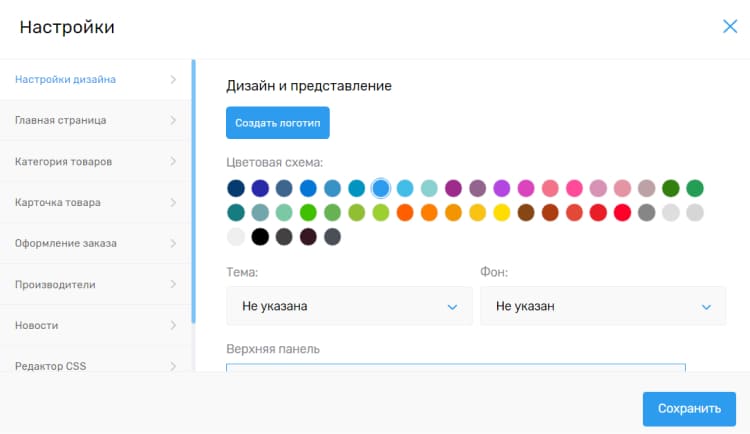Save settings with the Сохранить button

689,409
